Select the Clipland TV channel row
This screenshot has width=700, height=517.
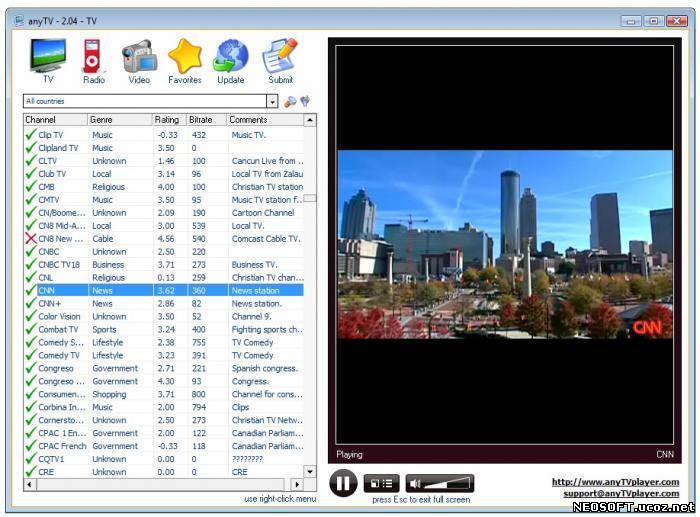[164, 148]
